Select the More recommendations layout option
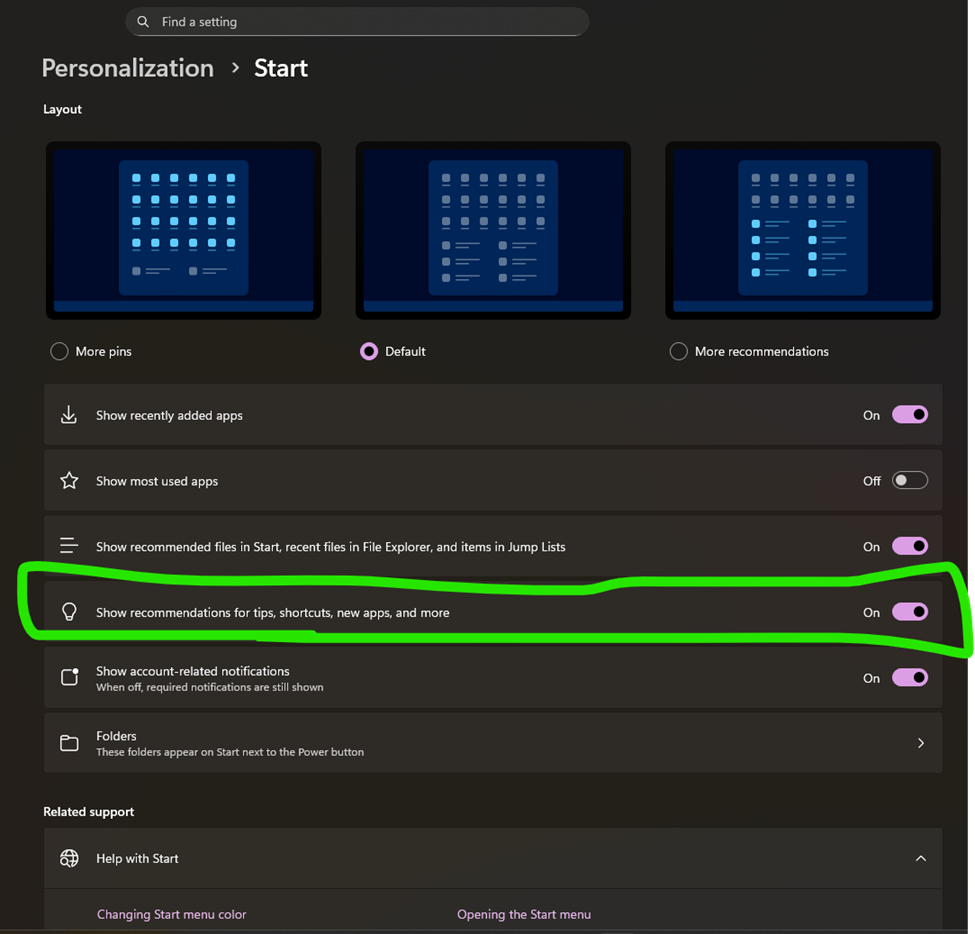The image size is (975, 934). click(678, 351)
